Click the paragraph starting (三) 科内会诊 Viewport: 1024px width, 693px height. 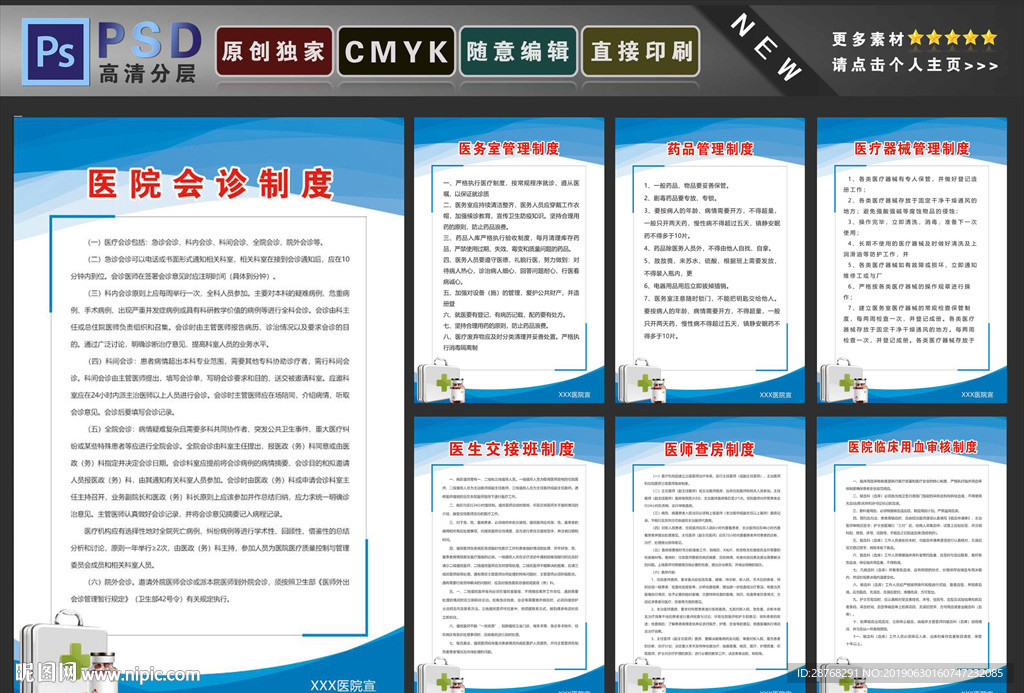(210, 319)
